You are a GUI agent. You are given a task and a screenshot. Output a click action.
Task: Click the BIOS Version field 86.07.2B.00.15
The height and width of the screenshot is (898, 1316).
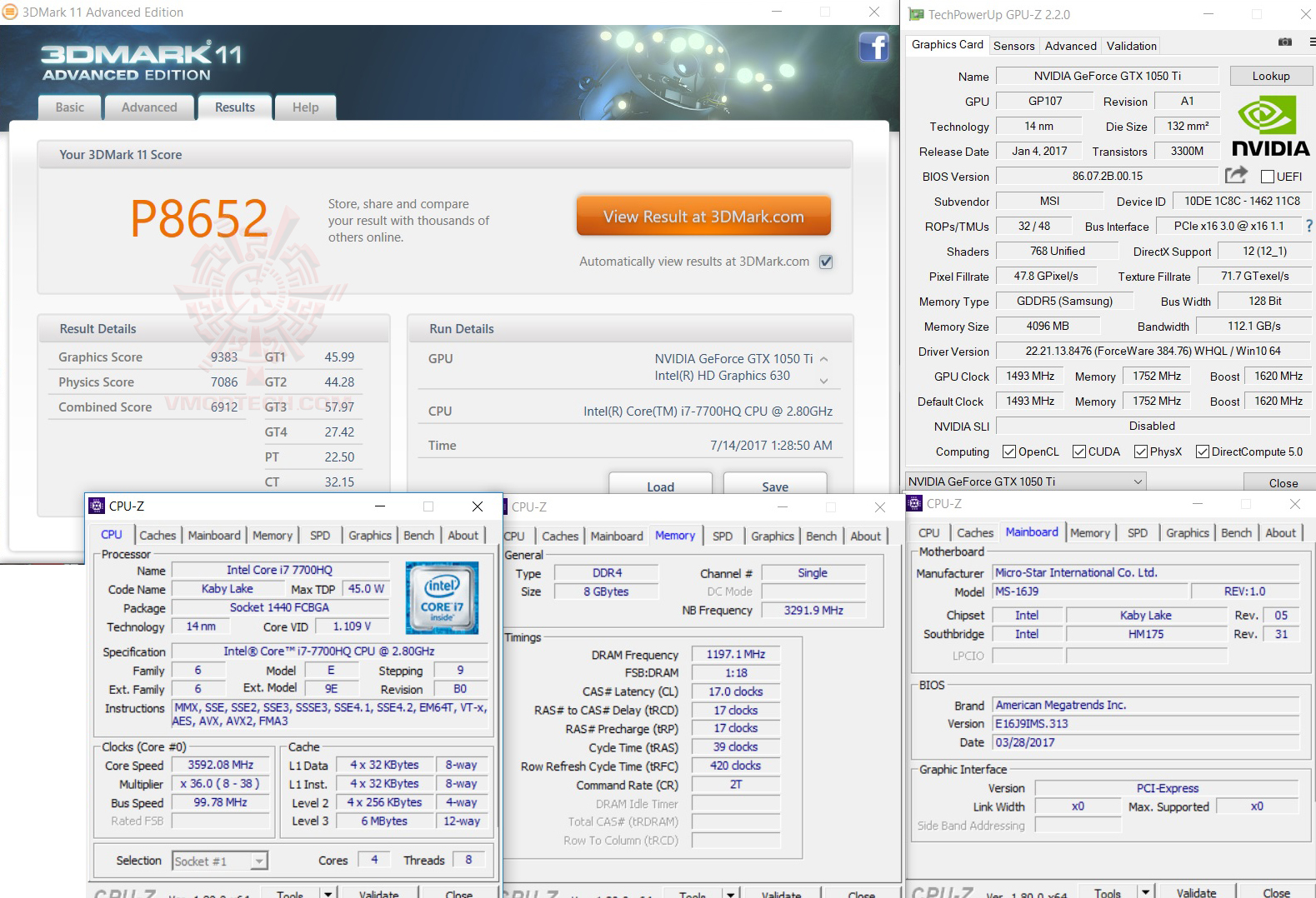pyautogui.click(x=1108, y=176)
